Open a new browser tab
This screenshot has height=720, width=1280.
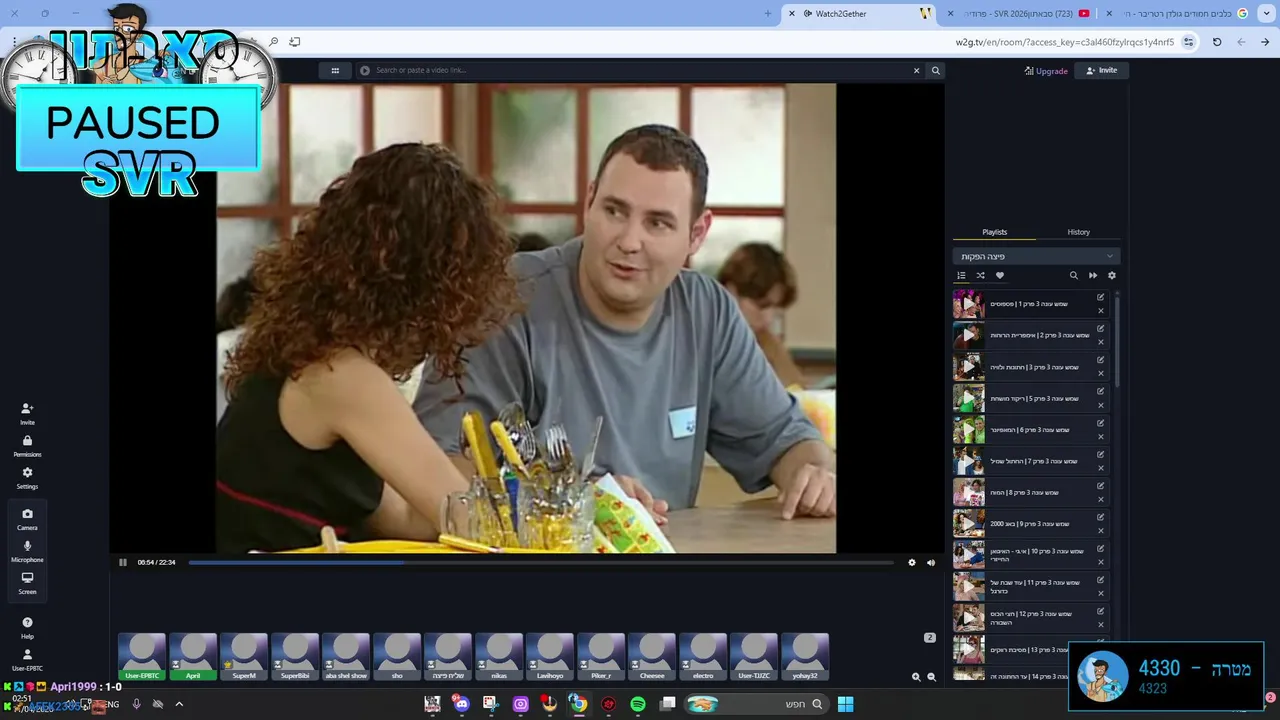(768, 13)
